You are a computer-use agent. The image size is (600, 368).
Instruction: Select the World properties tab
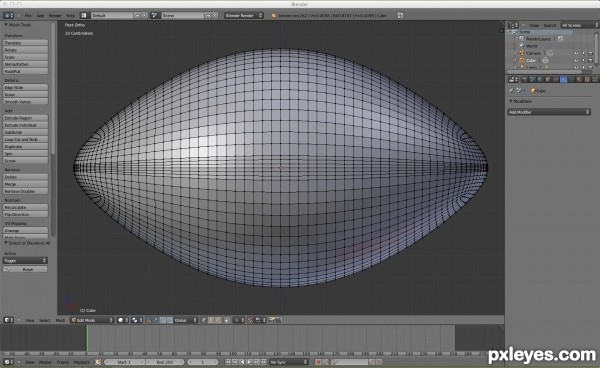540,80
